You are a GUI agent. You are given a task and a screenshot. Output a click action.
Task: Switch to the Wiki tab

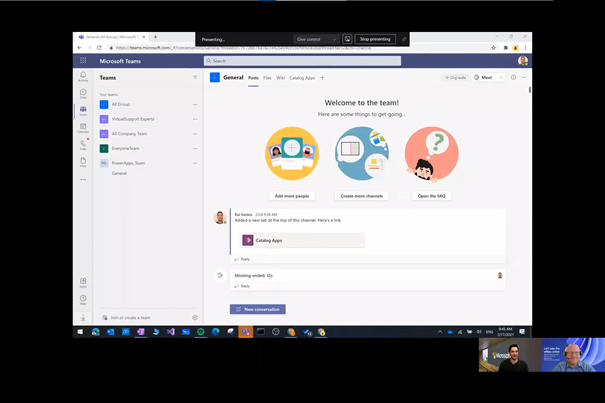tap(281, 78)
